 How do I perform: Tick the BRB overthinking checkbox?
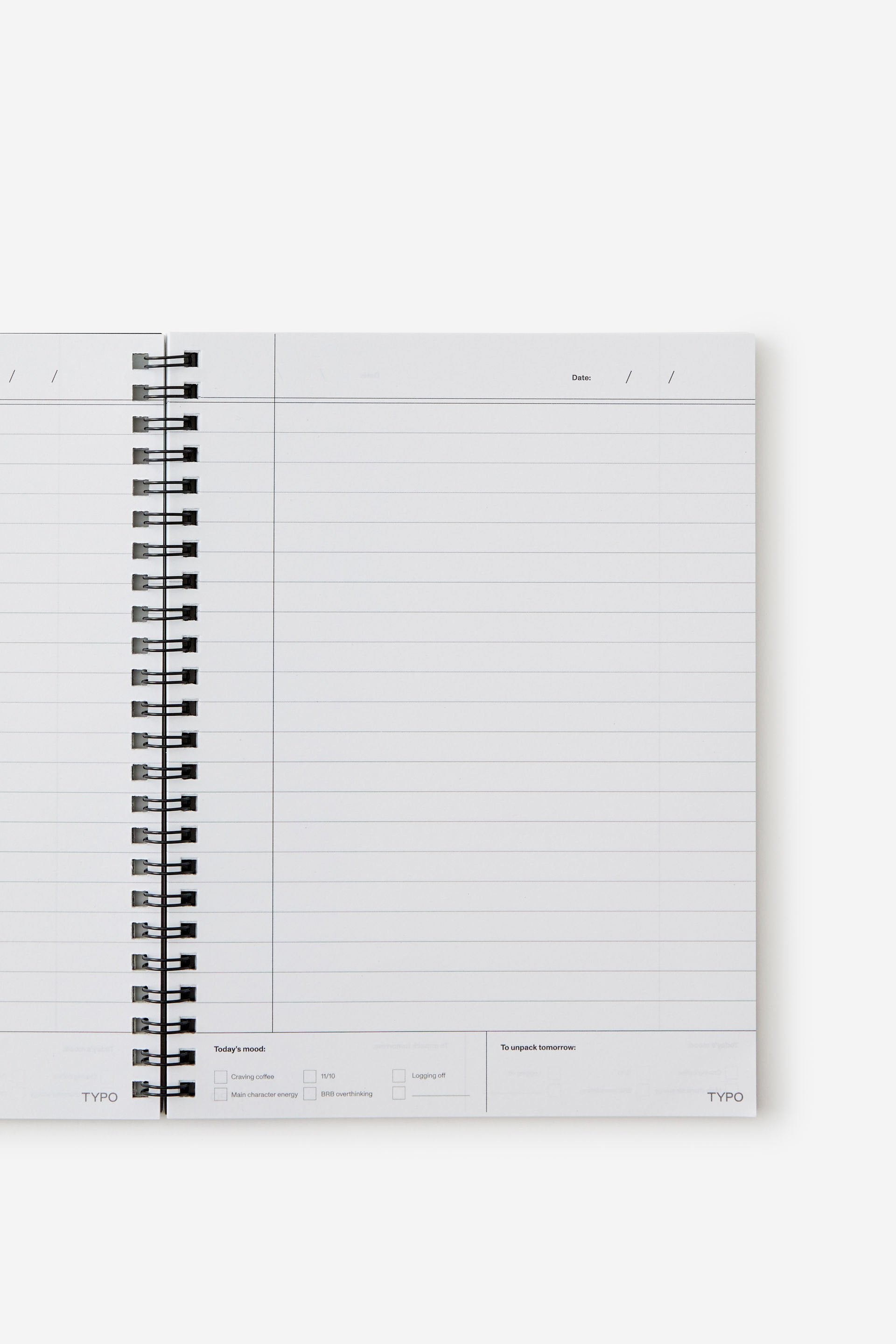click(310, 1094)
